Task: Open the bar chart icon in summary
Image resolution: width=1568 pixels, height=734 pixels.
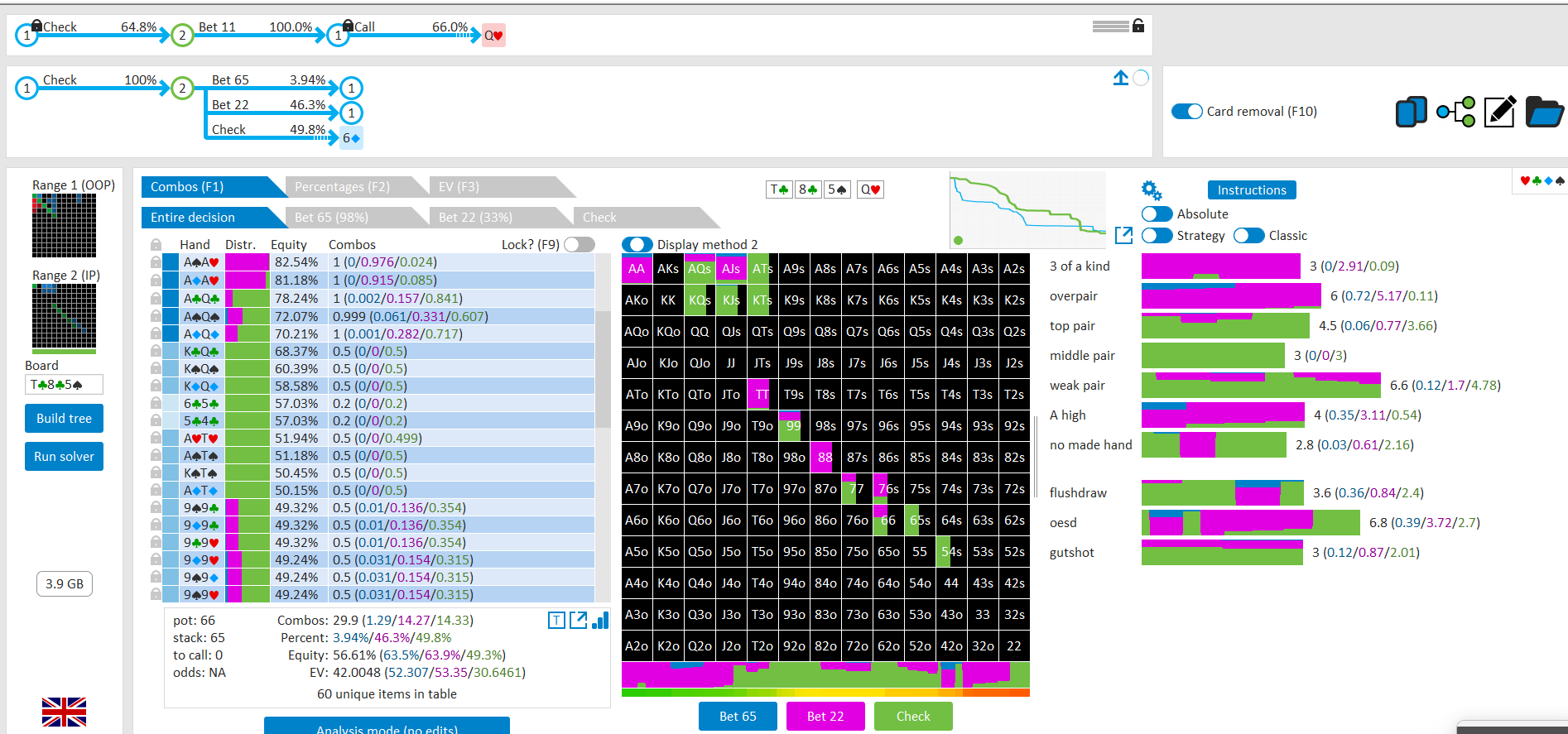Action: click(x=600, y=620)
